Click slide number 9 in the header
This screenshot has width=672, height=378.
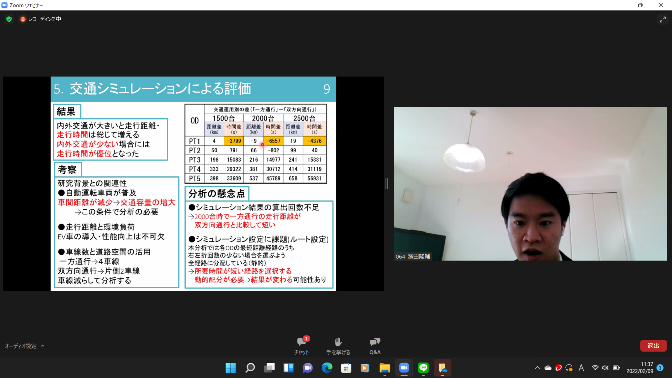tap(327, 89)
